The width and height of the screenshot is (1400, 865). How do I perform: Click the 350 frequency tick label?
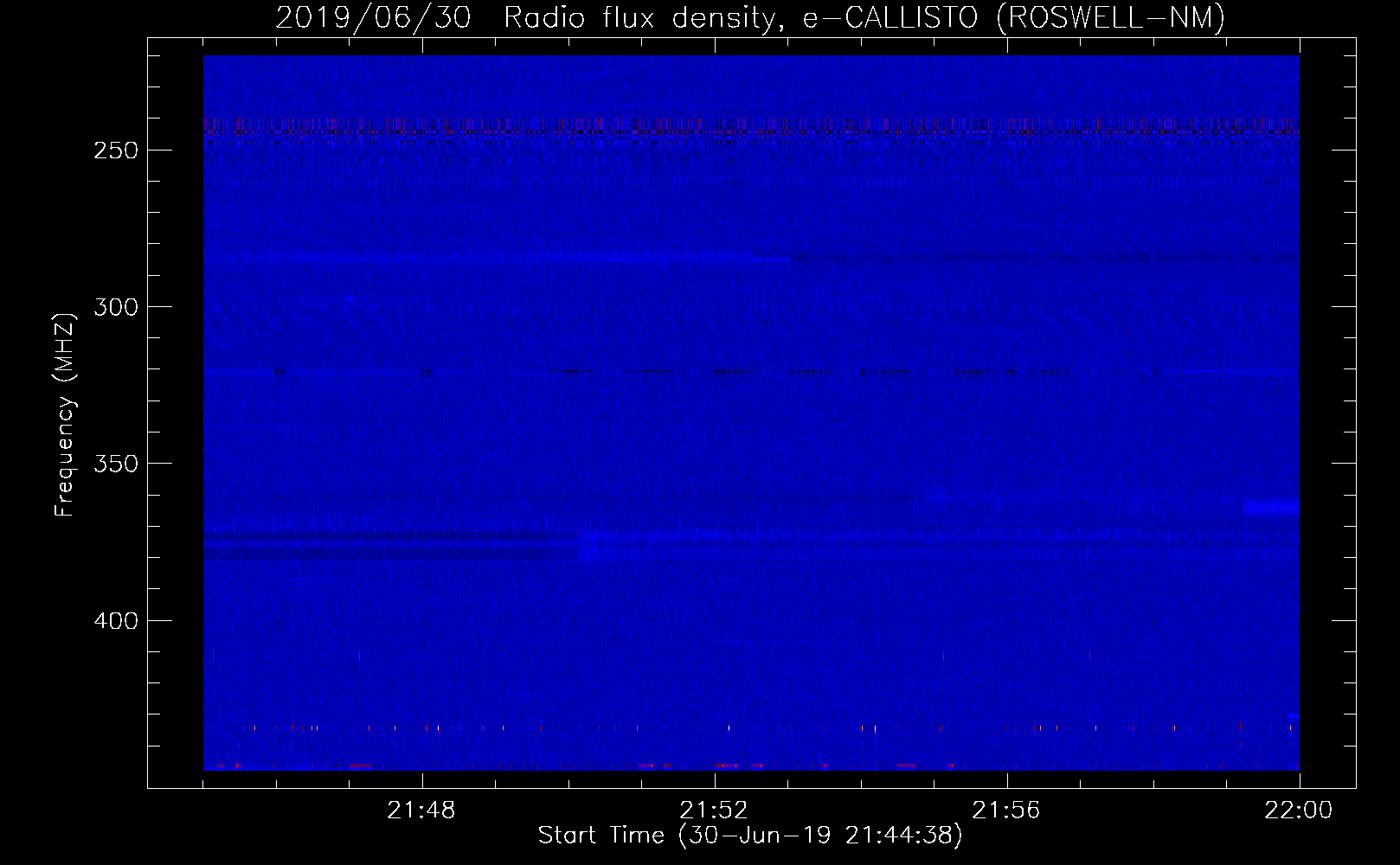[115, 464]
